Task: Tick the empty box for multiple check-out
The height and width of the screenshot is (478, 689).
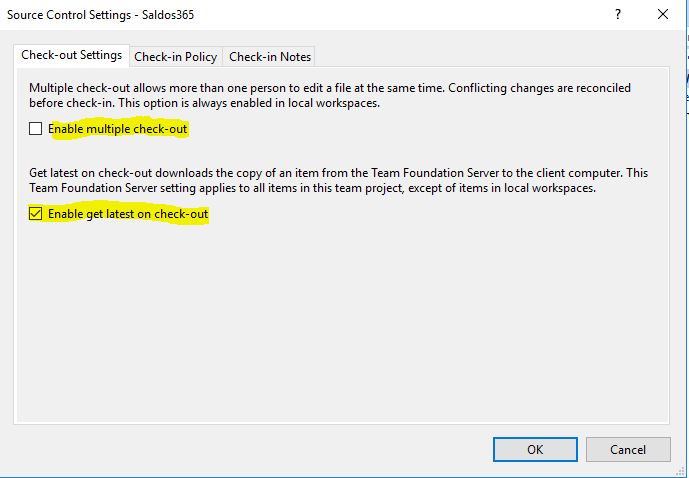Action: [x=36, y=129]
